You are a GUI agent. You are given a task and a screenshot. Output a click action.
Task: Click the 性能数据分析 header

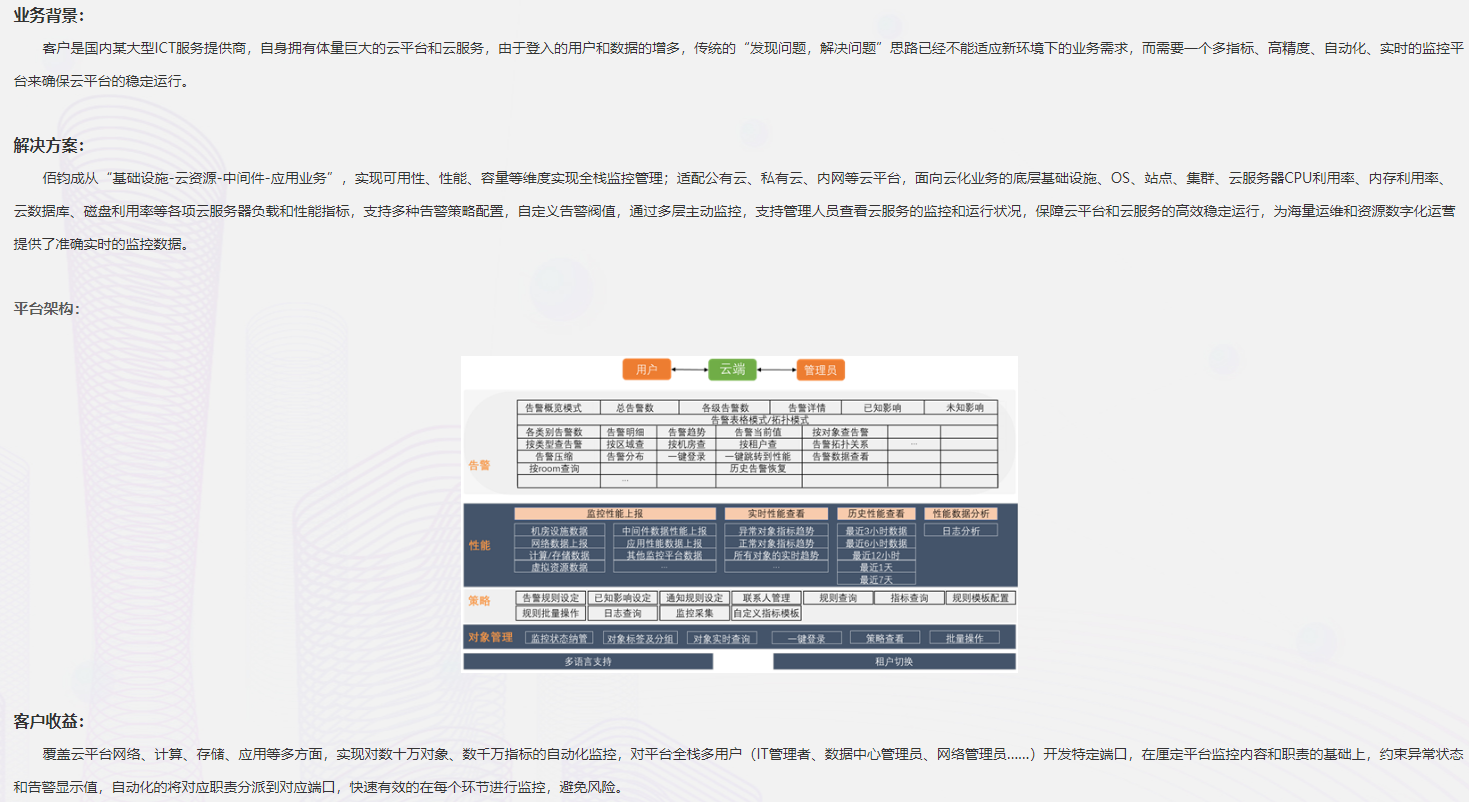960,513
